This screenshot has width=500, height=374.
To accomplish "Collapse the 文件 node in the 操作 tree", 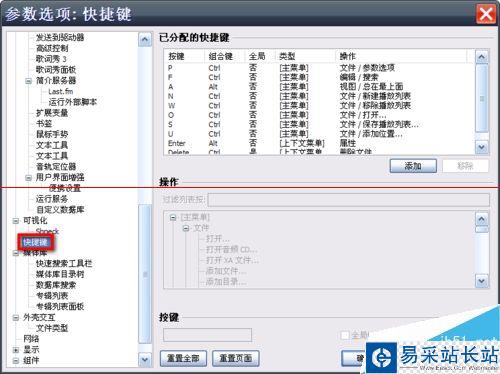I will tap(186, 228).
